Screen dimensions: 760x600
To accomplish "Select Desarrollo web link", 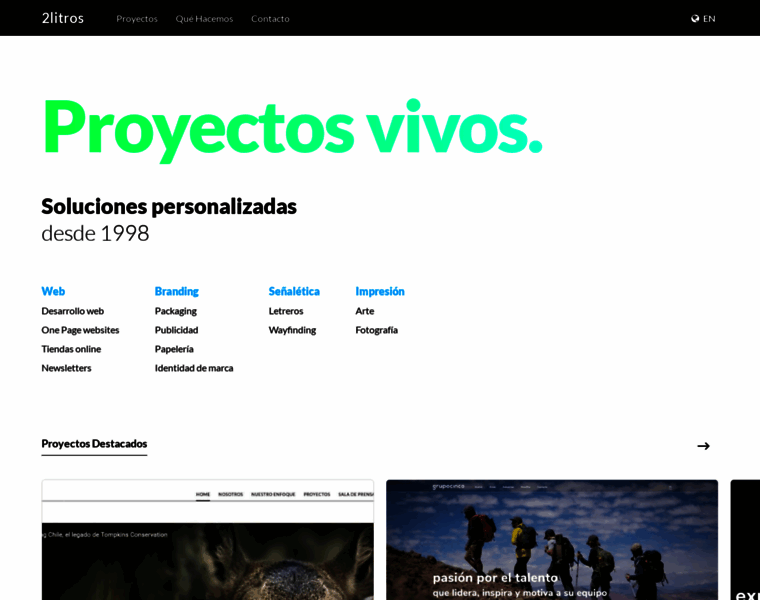I will (73, 311).
